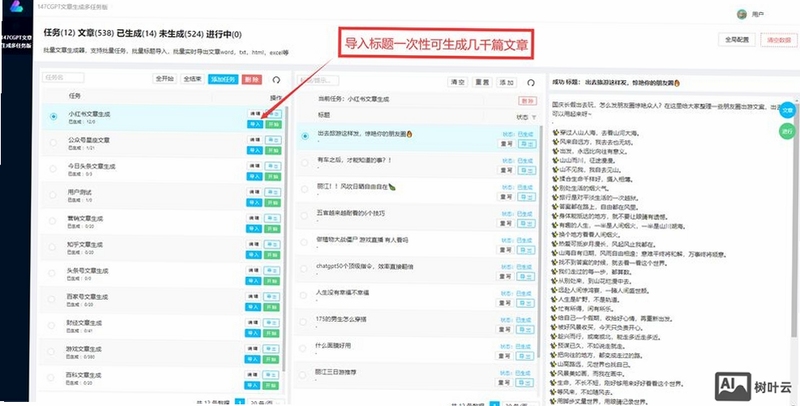This screenshot has width=800, height=406.
Task: Open the status filter funnel icon
Action: [x=534, y=117]
